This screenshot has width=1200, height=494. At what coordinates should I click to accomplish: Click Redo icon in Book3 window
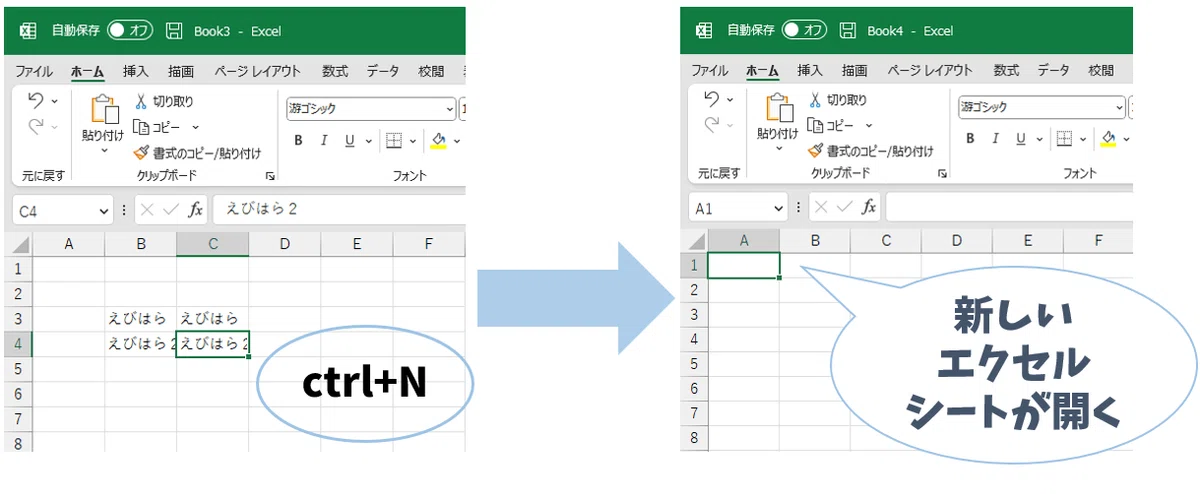pos(36,126)
